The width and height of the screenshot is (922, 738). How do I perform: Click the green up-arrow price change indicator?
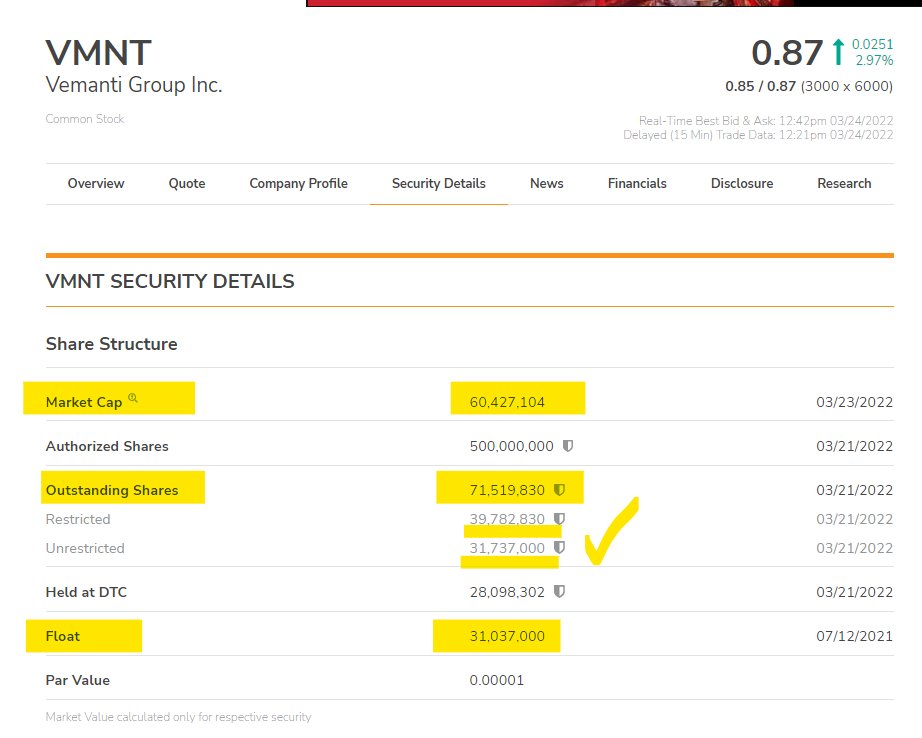coord(839,52)
